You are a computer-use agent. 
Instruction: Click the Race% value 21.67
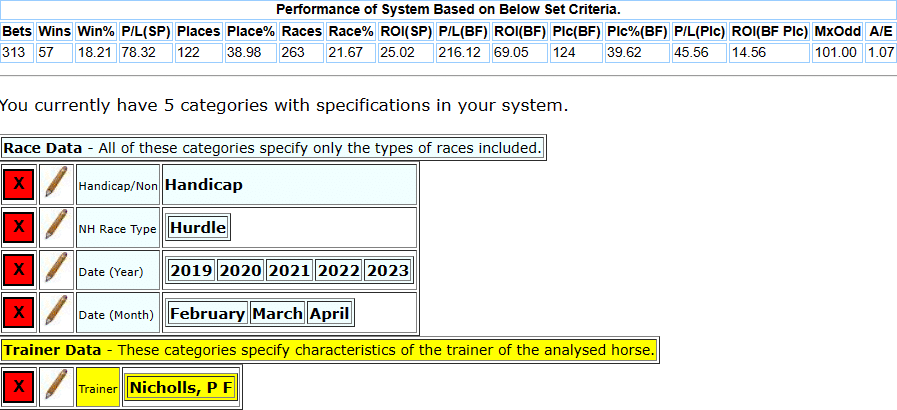[351, 53]
